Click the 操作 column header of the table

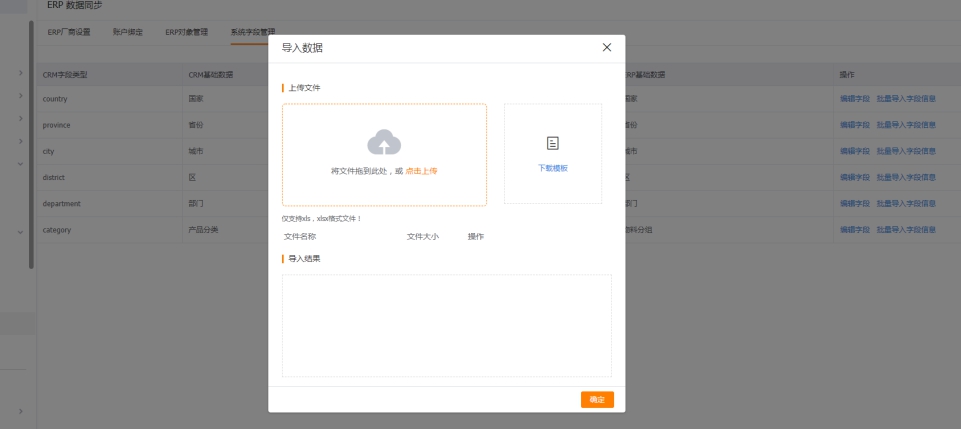click(847, 75)
